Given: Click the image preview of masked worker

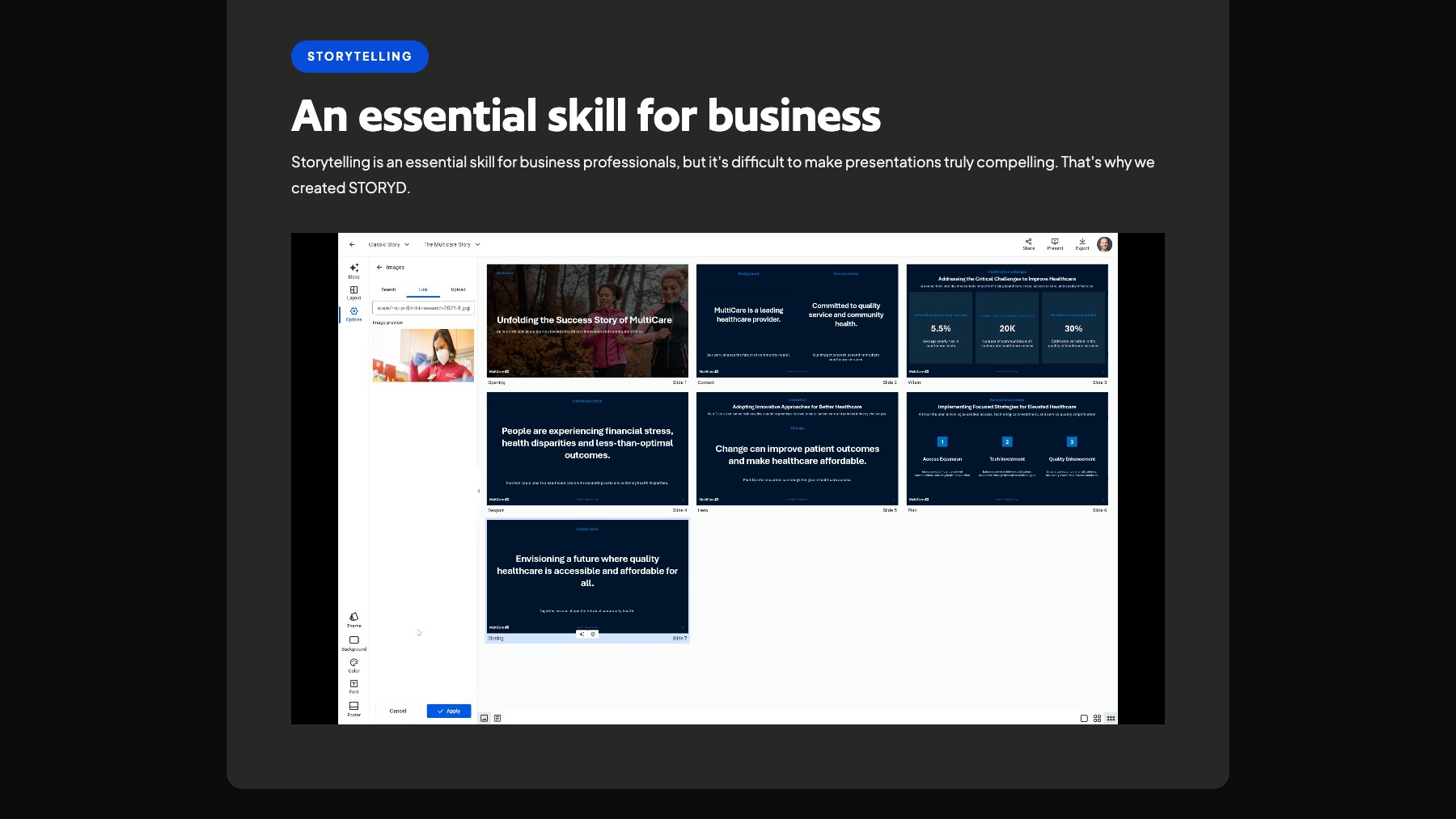Looking at the screenshot, I should click(x=423, y=355).
